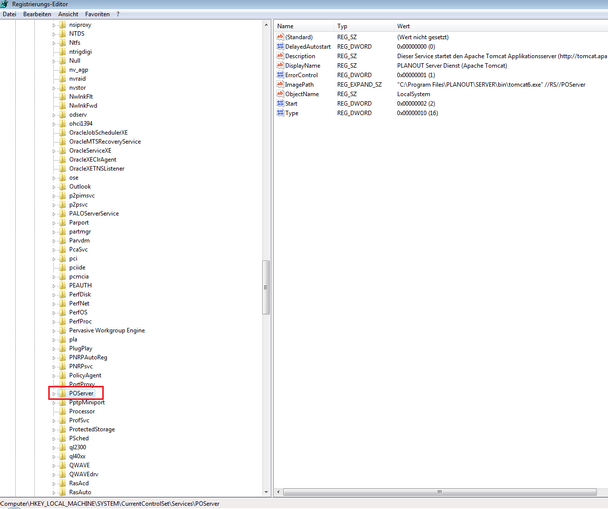Click the folder icon next to NTDS
The height and width of the screenshot is (509, 608).
[62, 34]
